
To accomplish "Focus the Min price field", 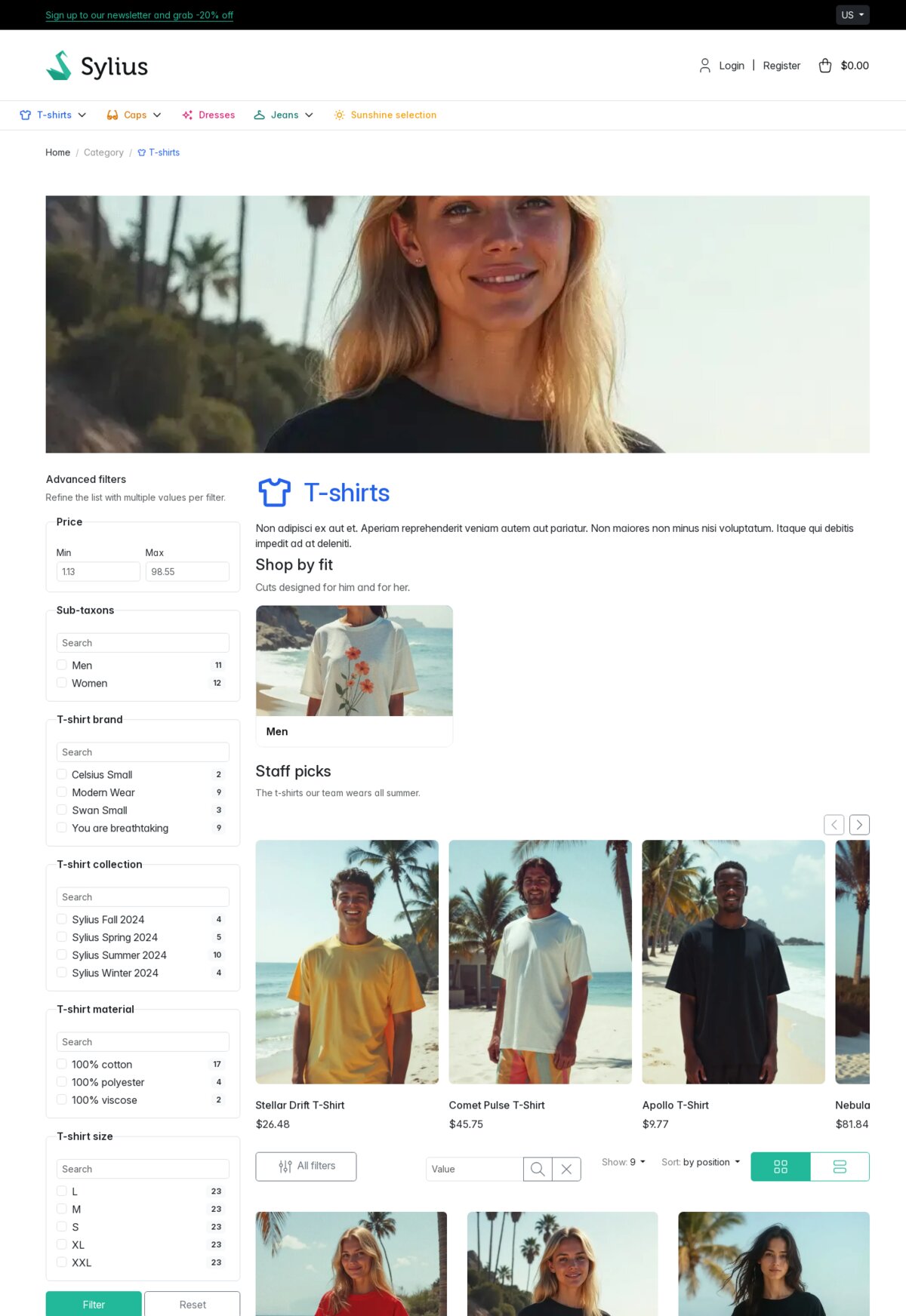I will (98, 571).
